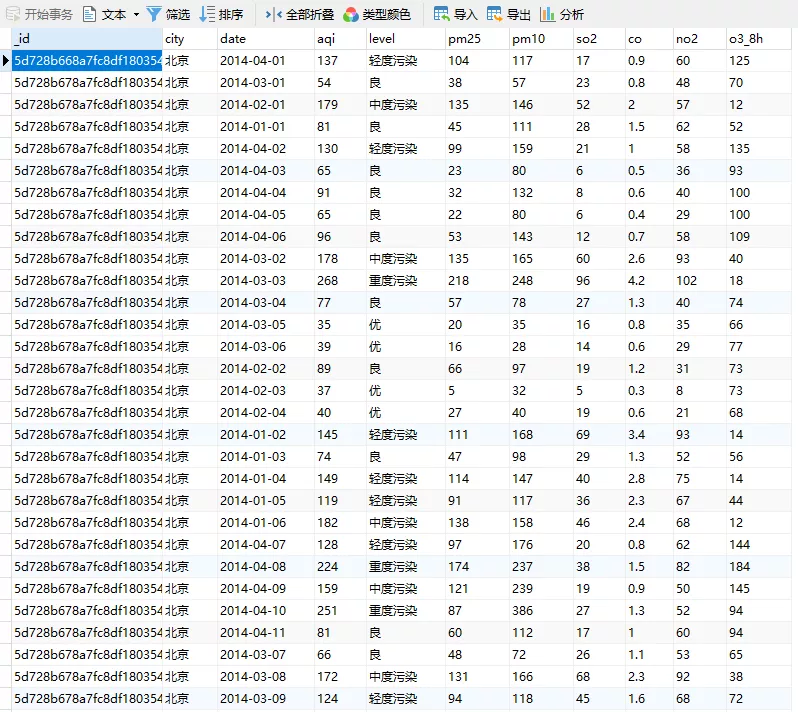Image resolution: width=798 pixels, height=712 pixels.
Task: Select the aqi column header
Action: [x=340, y=39]
